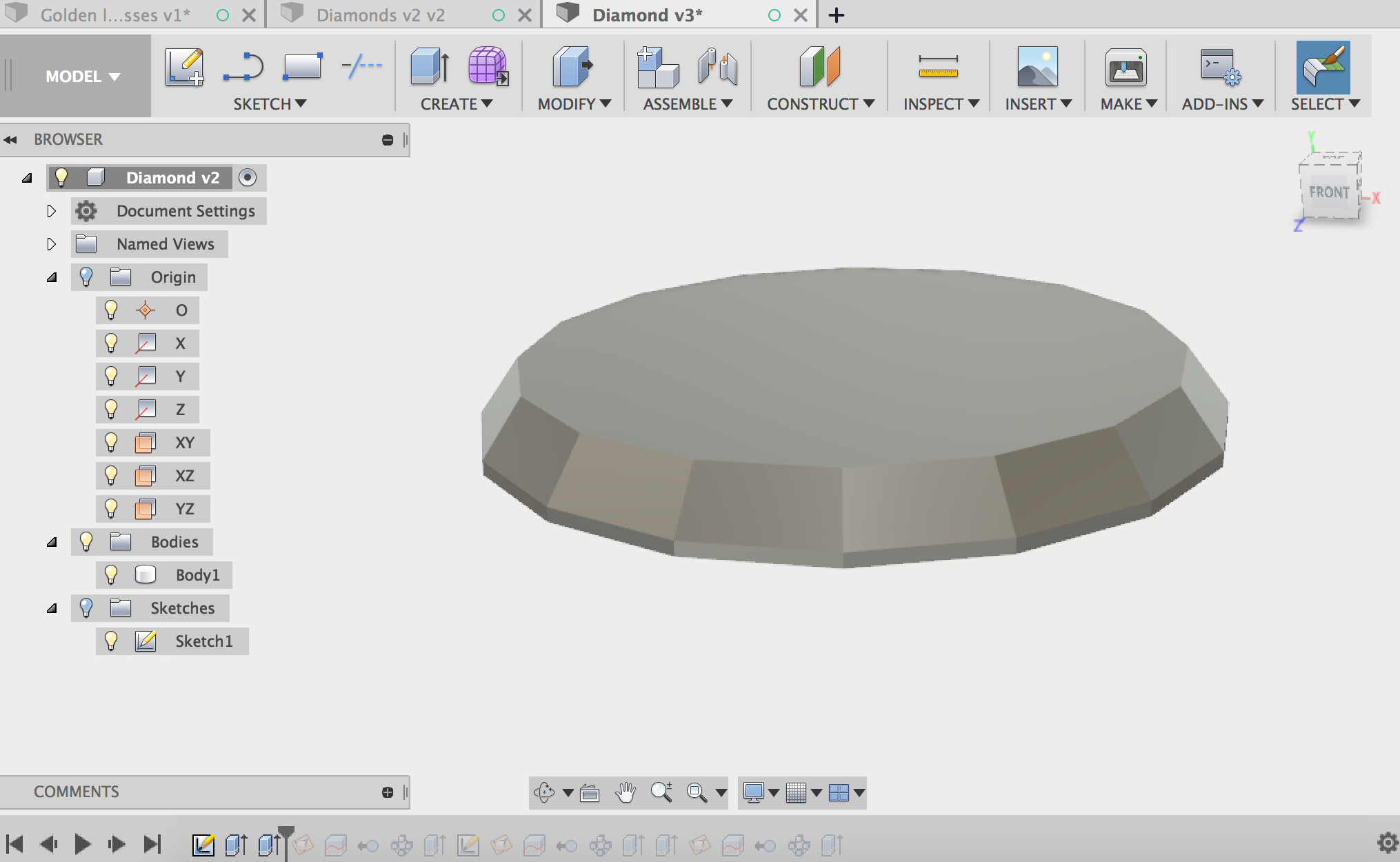1400x862 pixels.
Task: Collapse the Origin folder
Action: [52, 277]
